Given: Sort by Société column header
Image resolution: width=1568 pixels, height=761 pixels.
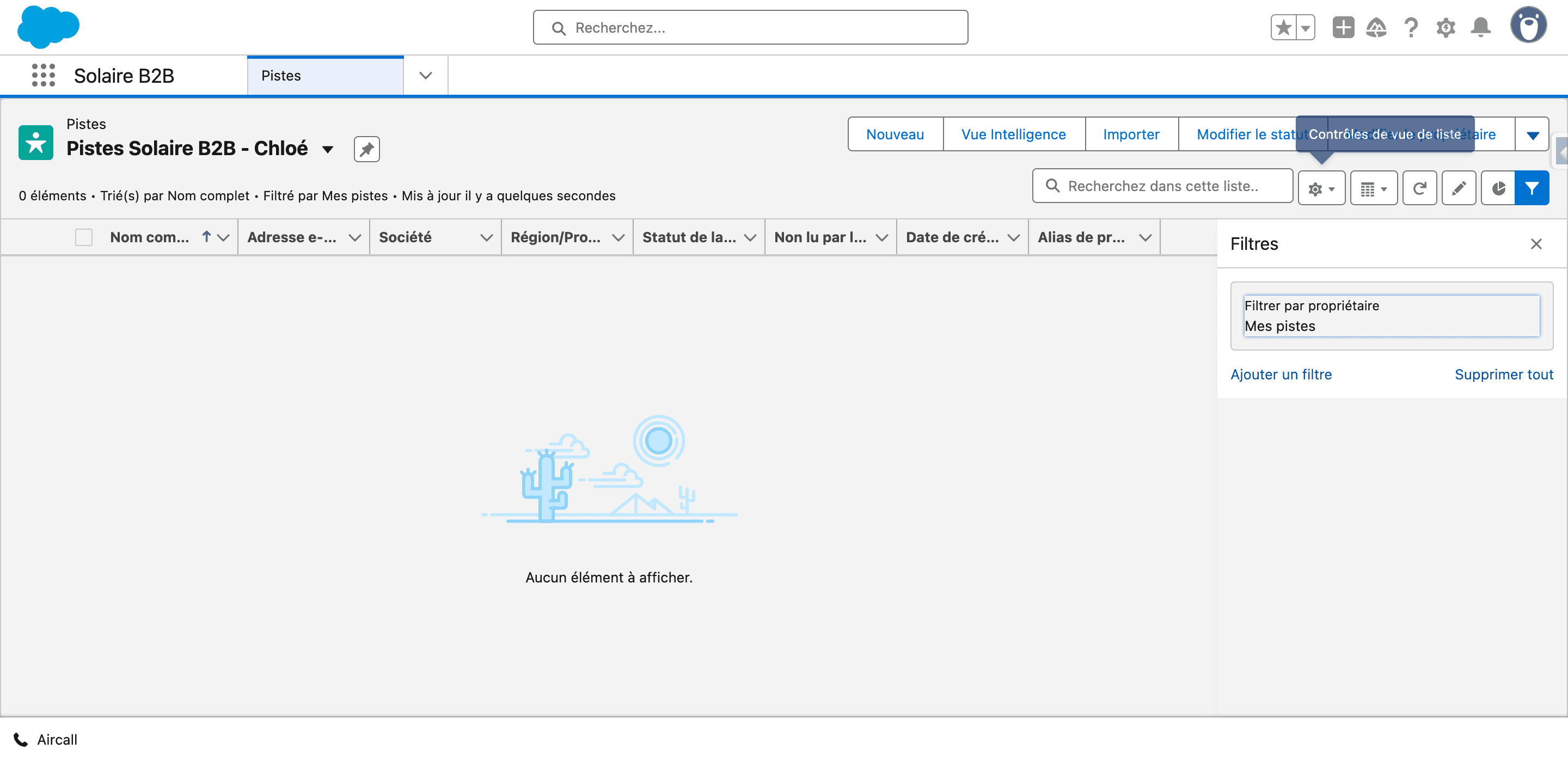Looking at the screenshot, I should (x=405, y=237).
